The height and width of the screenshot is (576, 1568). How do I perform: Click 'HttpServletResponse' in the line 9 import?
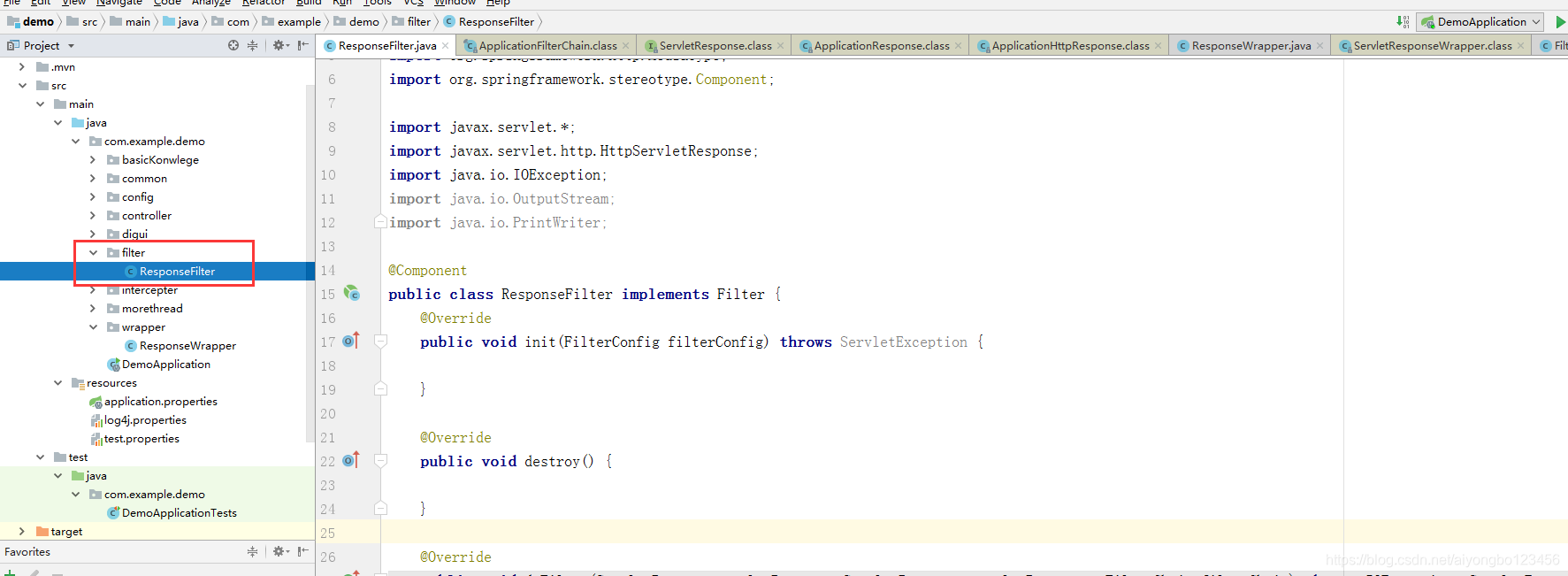pyautogui.click(x=676, y=151)
